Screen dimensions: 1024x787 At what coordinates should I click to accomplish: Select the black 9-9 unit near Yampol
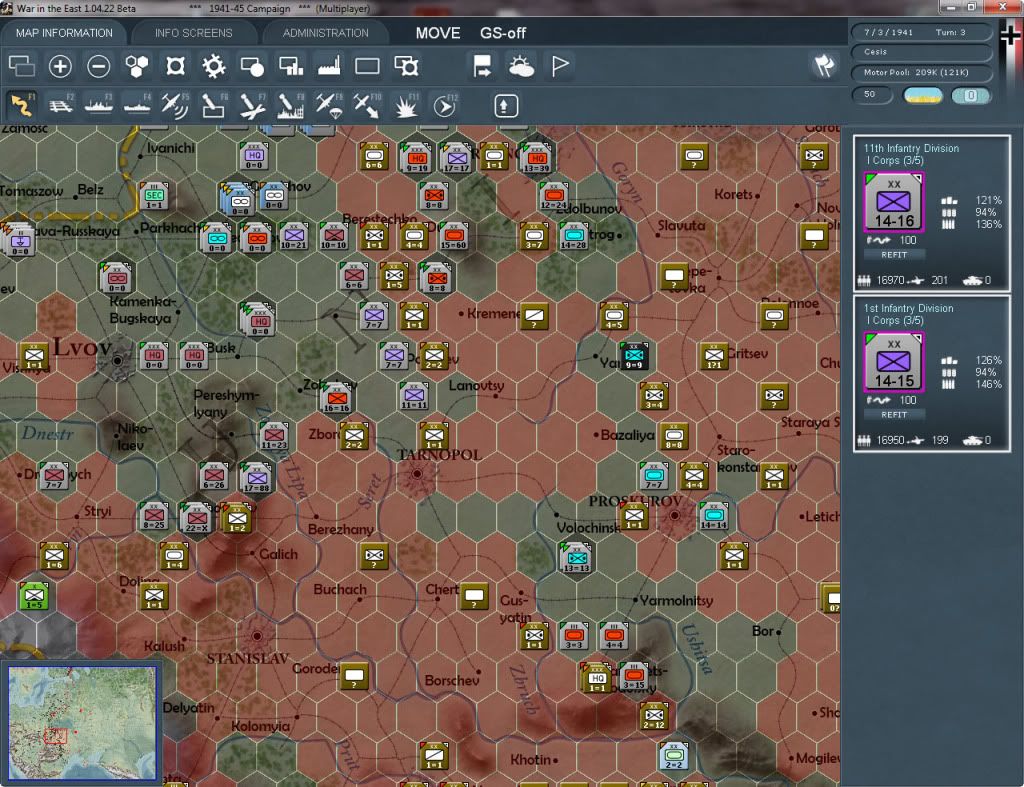[634, 356]
